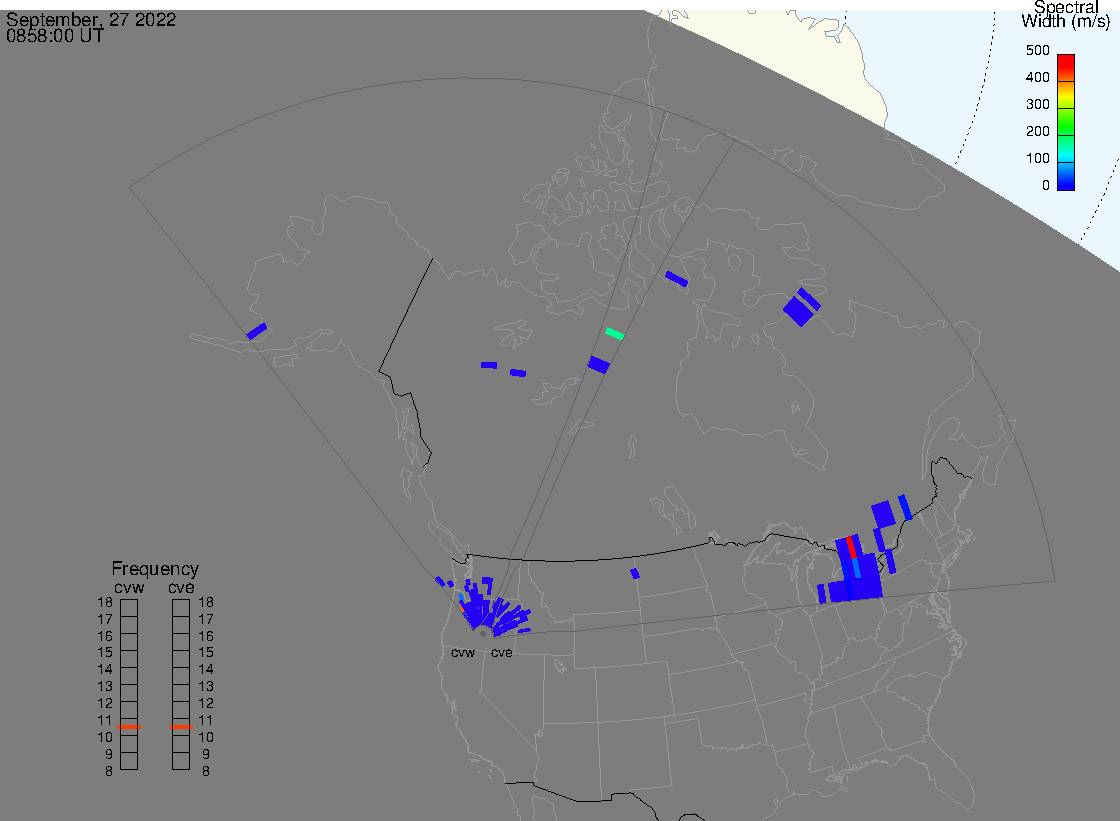Click the '500' value on color scale

click(x=1037, y=51)
